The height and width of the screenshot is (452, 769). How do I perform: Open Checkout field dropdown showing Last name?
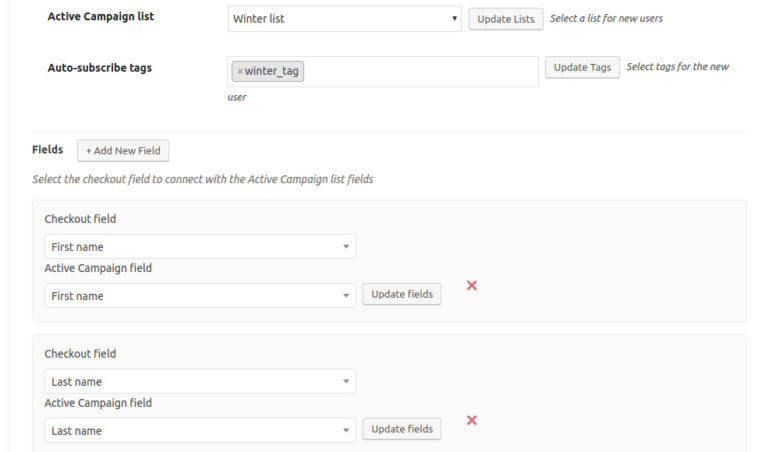200,381
